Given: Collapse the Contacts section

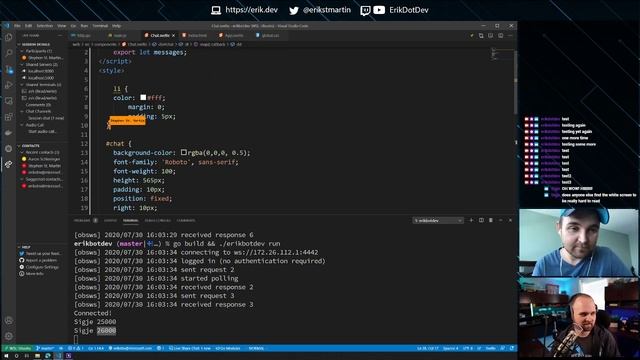Looking at the screenshot, I should pyautogui.click(x=29, y=146).
